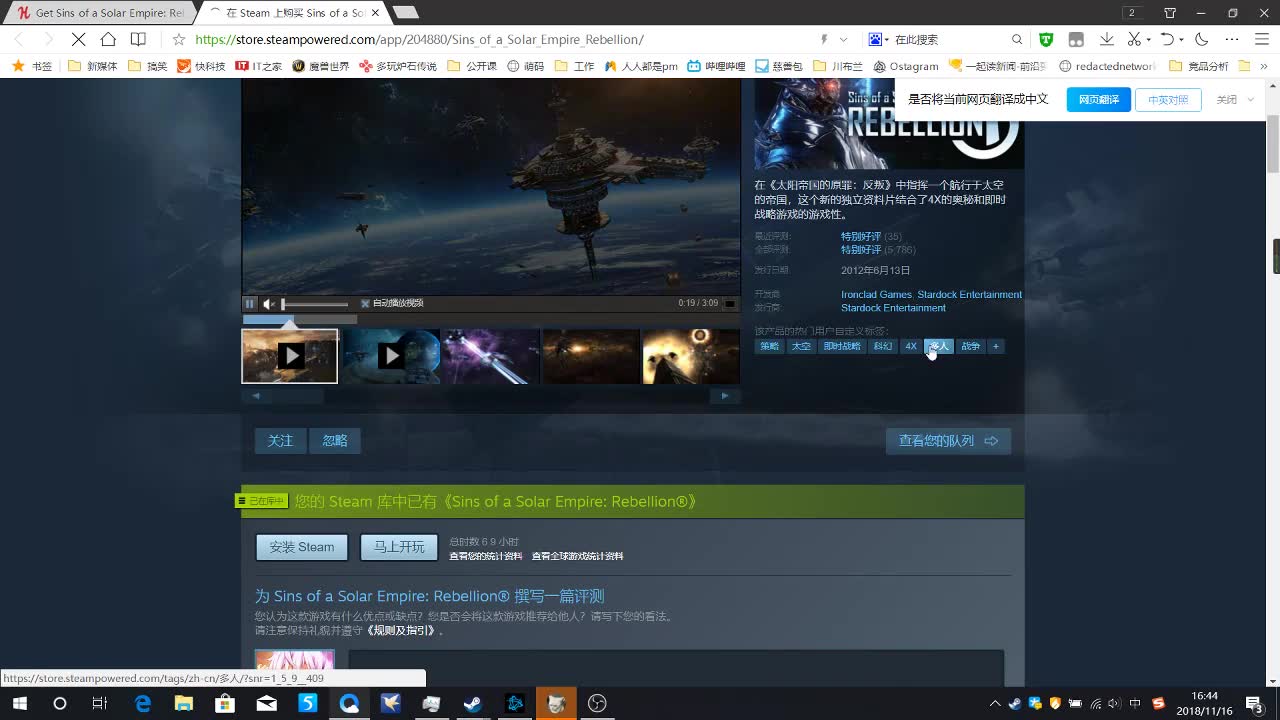Image resolution: width=1280 pixels, height=720 pixels.
Task: Open Steam from the Windows taskbar
Action: click(x=472, y=703)
